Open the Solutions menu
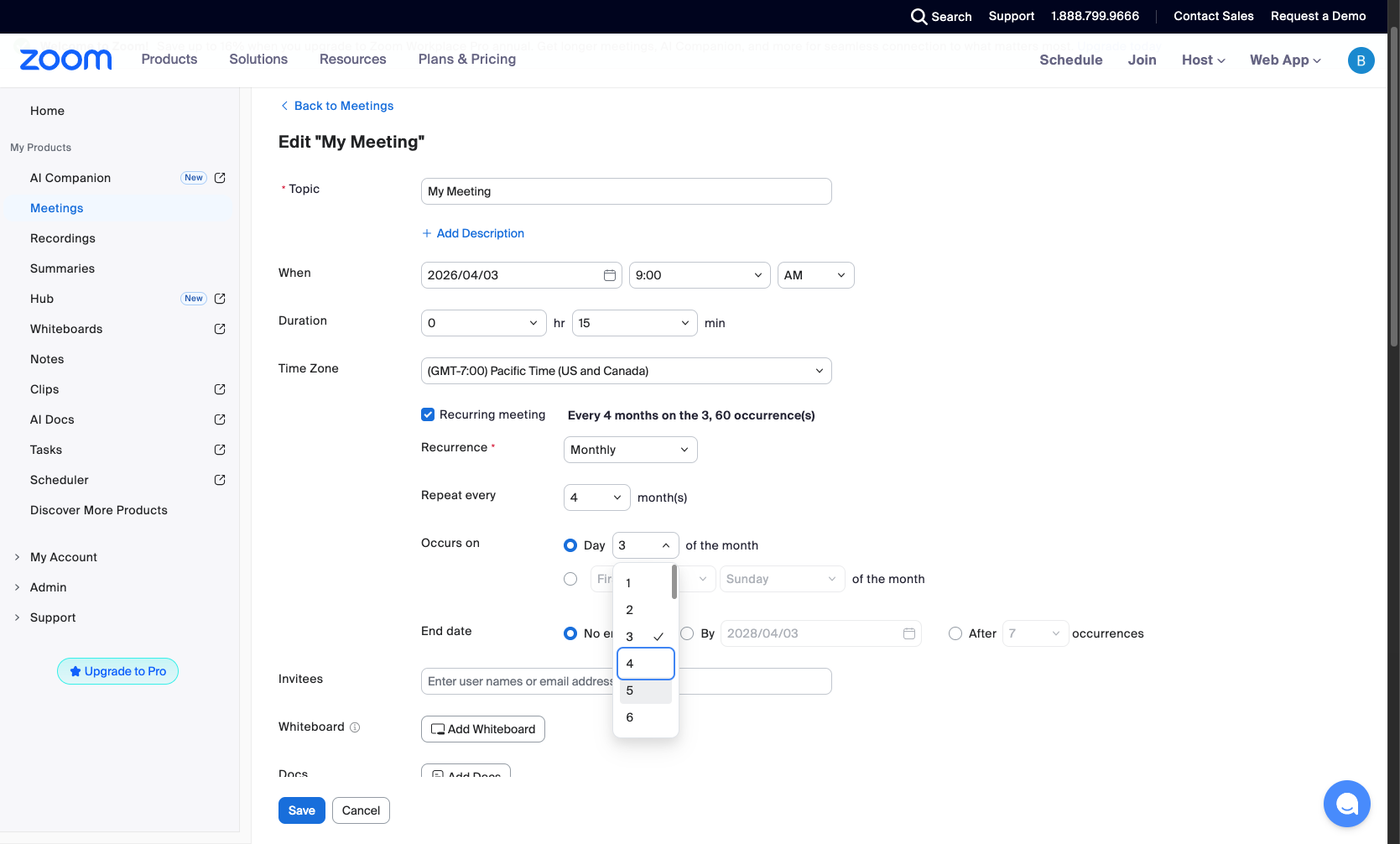Viewport: 1400px width, 844px height. point(258,60)
